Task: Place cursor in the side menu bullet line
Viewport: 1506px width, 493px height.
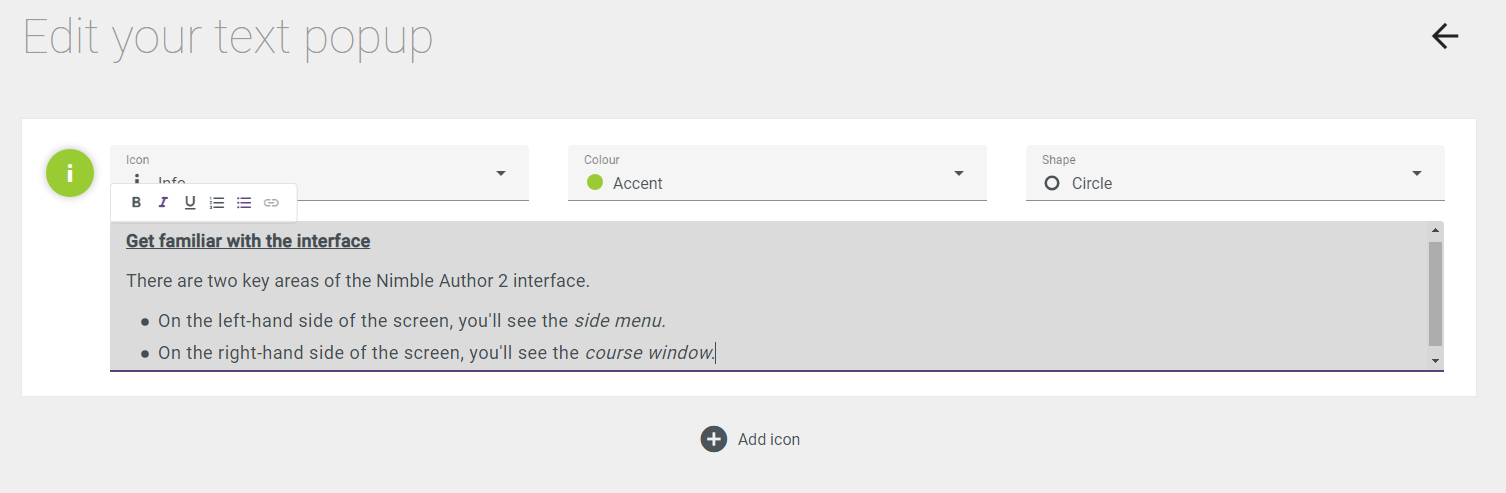Action: coord(412,321)
